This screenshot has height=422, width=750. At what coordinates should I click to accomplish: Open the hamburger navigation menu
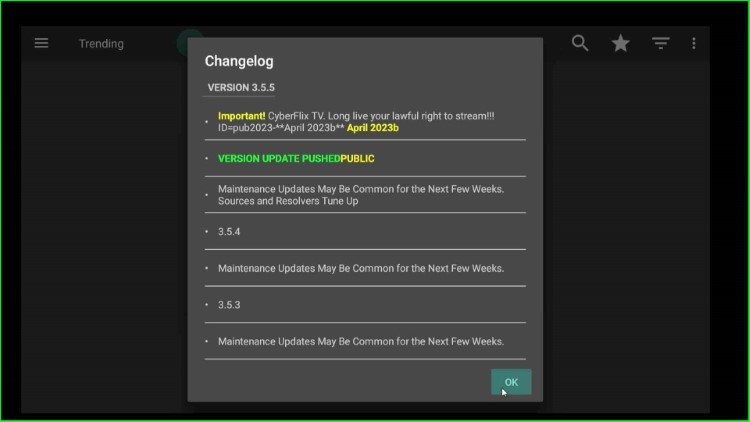pyautogui.click(x=42, y=44)
